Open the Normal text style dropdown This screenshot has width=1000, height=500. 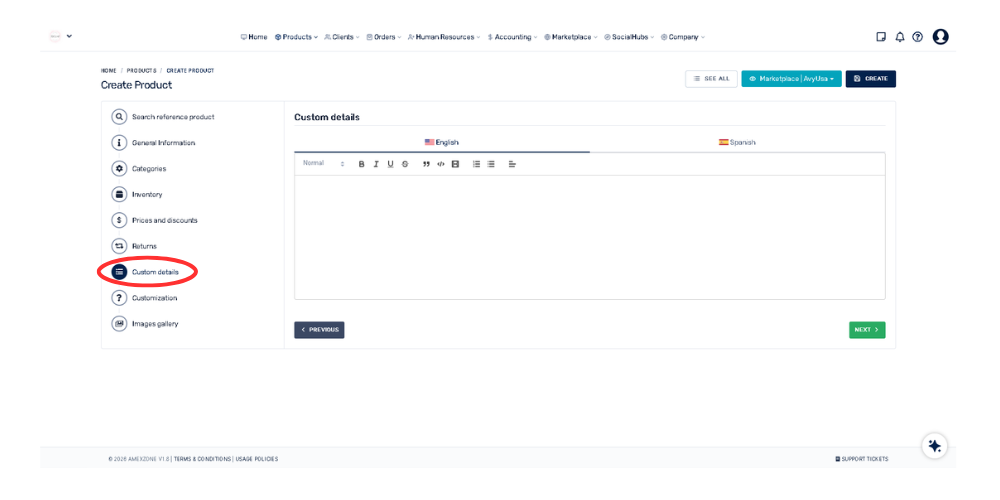323,164
